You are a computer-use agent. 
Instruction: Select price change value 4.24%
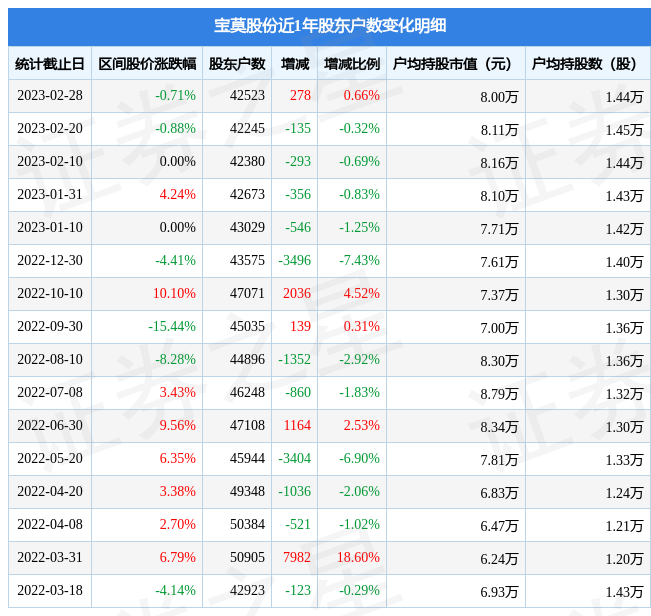178,194
